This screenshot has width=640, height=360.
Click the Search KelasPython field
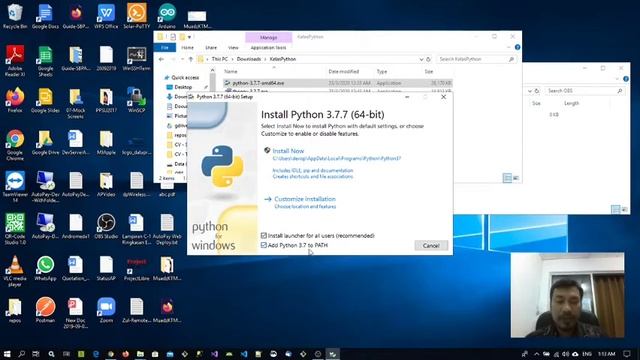[x=476, y=59]
